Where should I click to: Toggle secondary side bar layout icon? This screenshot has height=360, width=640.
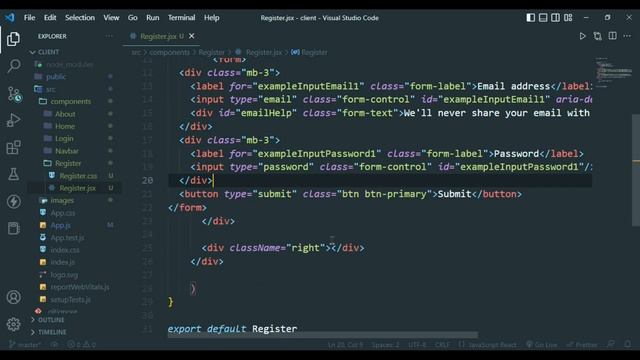[x=556, y=18]
